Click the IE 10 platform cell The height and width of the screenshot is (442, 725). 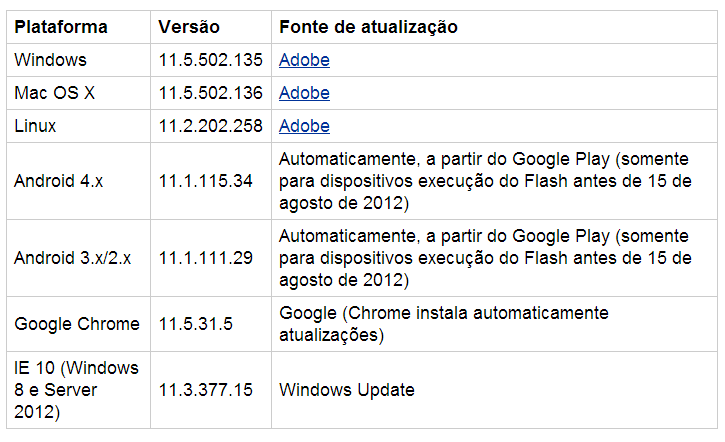[x=76, y=389]
